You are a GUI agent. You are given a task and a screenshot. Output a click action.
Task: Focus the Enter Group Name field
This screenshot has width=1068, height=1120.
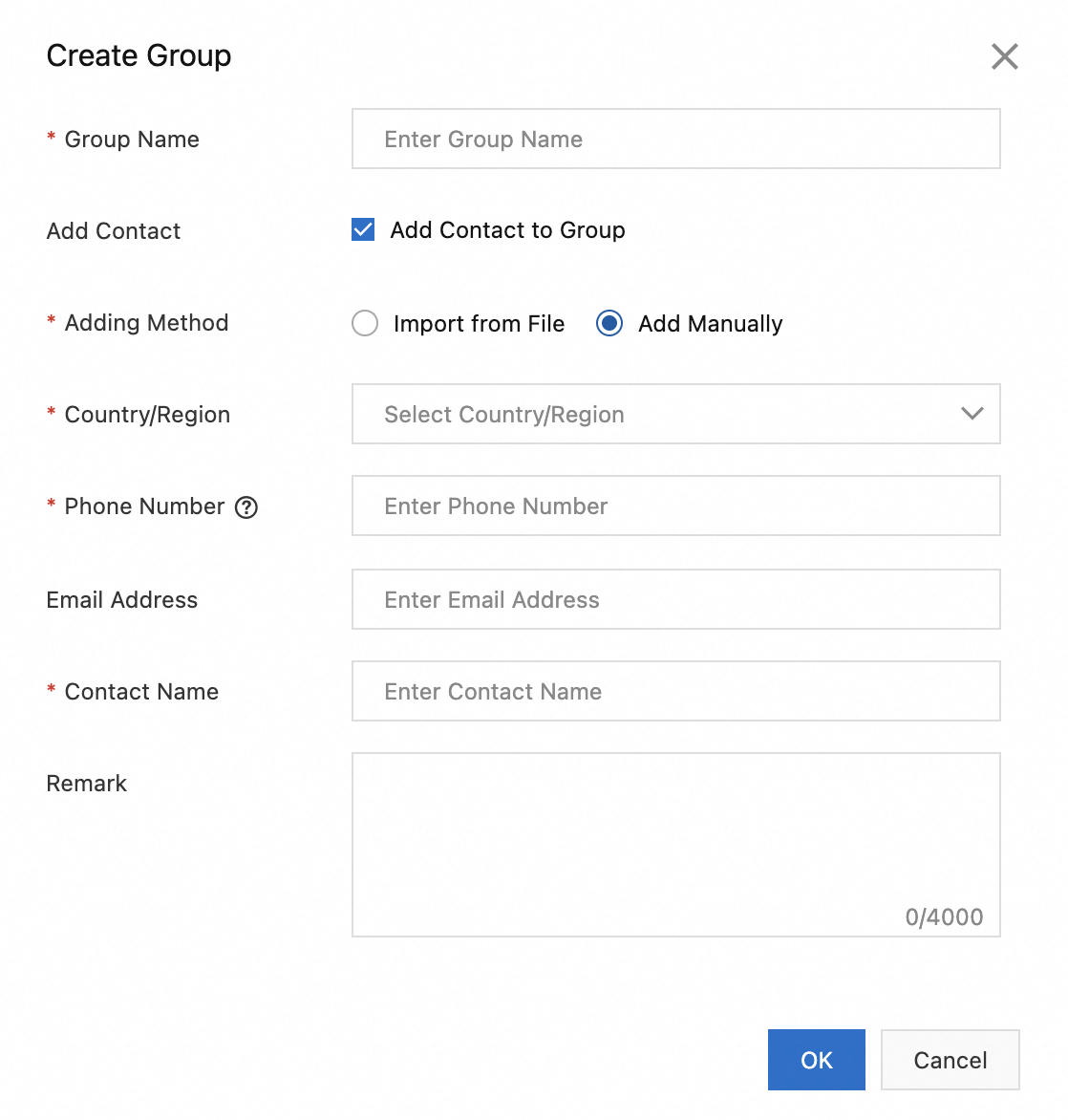pyautogui.click(x=675, y=139)
